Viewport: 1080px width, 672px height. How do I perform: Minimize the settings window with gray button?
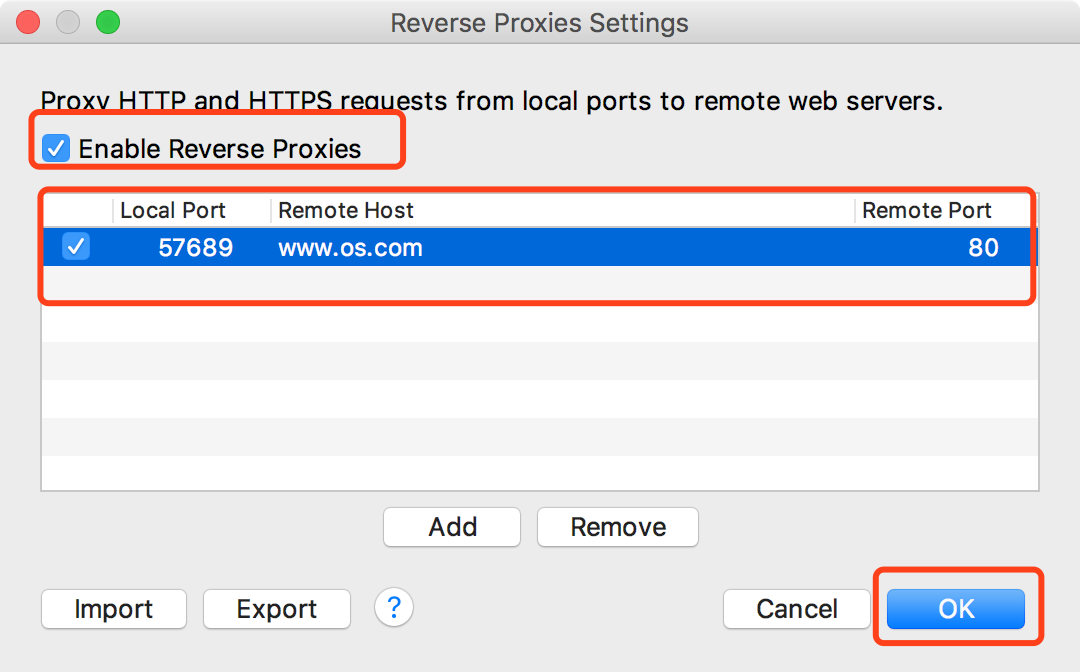(x=68, y=22)
